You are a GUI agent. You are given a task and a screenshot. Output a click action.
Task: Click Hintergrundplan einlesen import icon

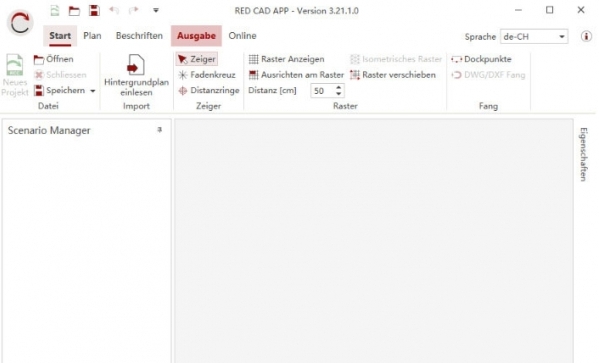pos(136,76)
